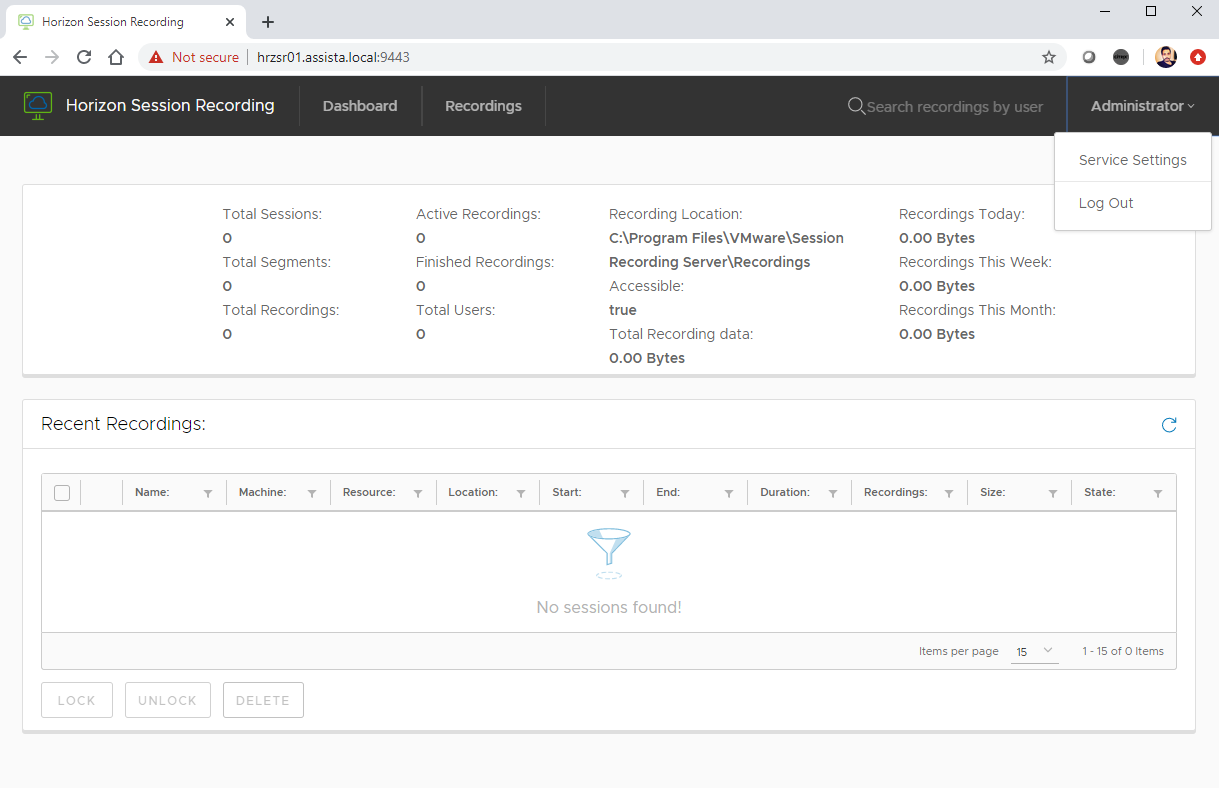Go back in browser
This screenshot has height=788, width=1219.
click(20, 57)
